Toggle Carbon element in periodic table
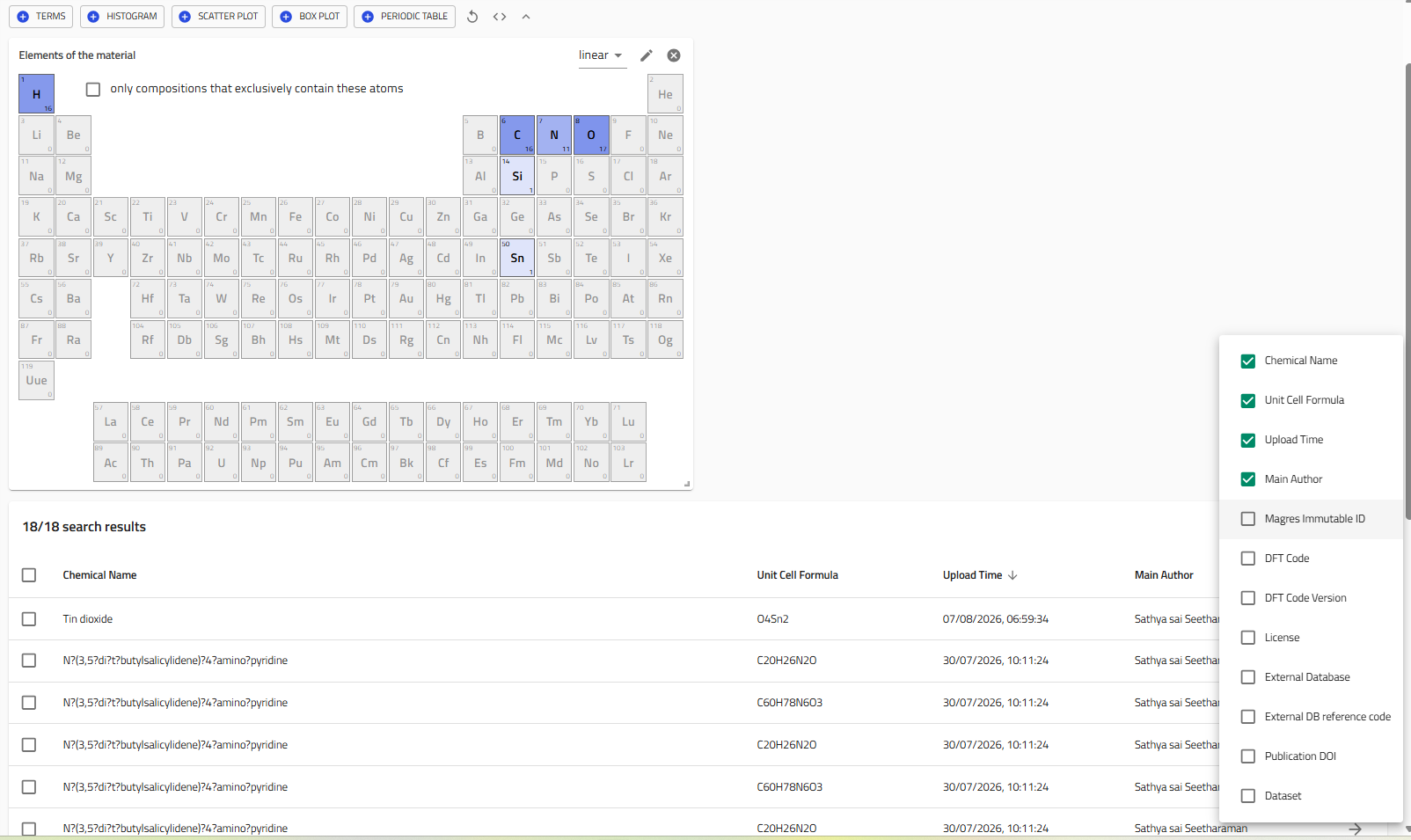Screen dimensions: 1411x840 (517, 135)
